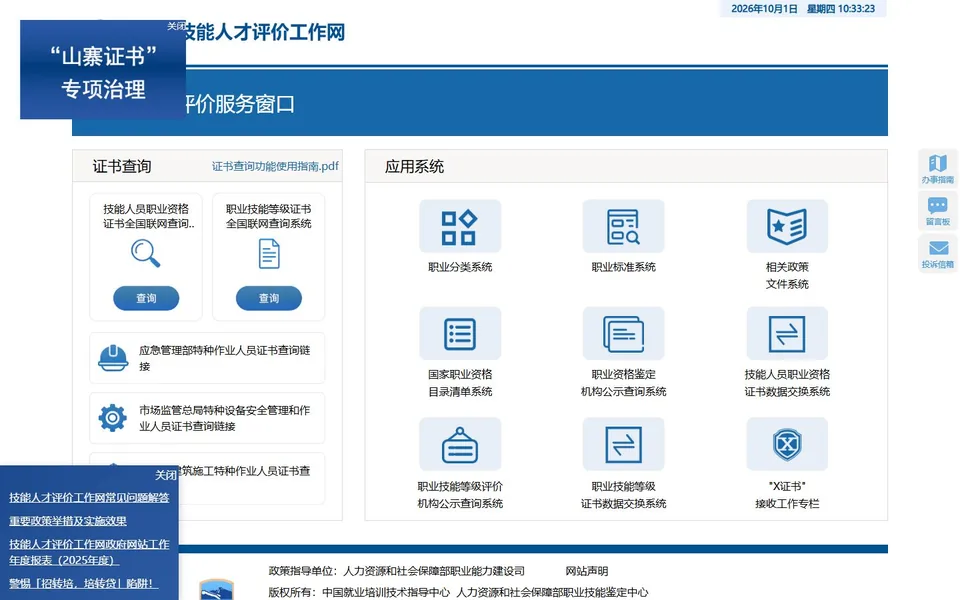Image resolution: width=960 pixels, height=600 pixels.
Task: Open the 相关政策文件系统 book icon
Action: tap(787, 226)
